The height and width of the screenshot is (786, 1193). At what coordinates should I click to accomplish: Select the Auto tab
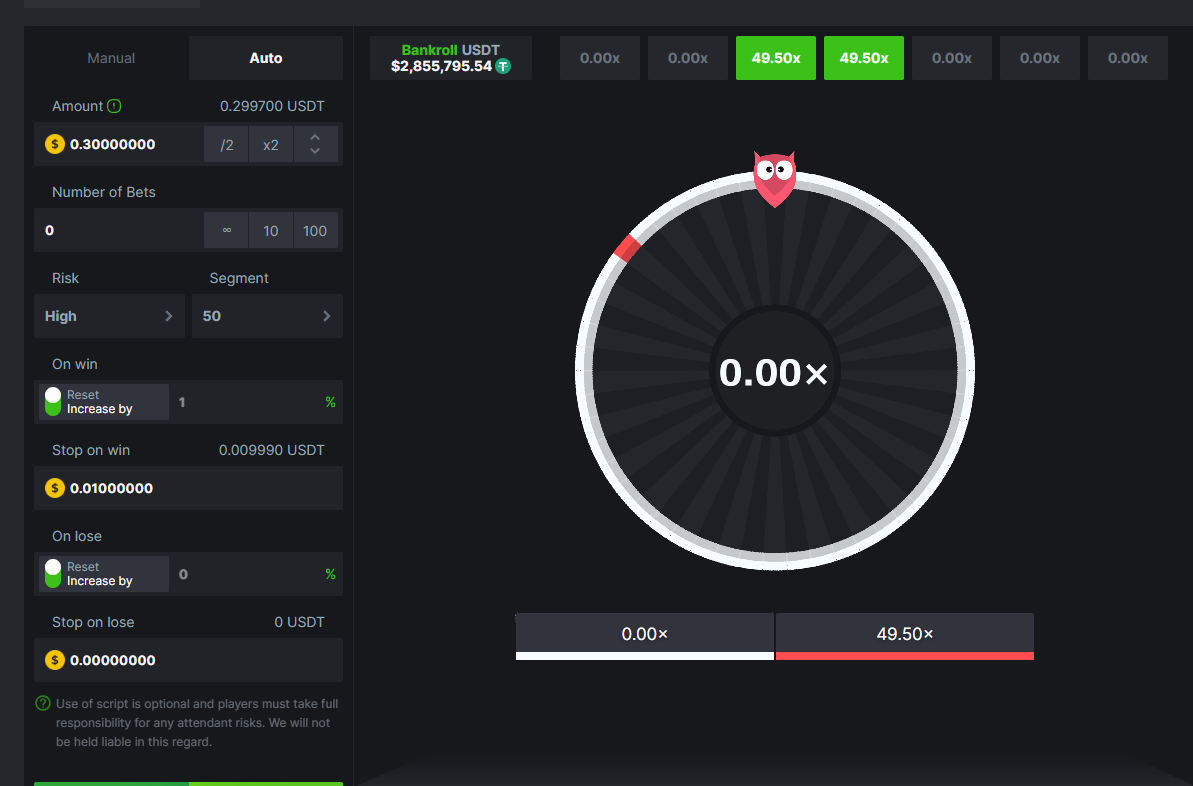click(x=266, y=58)
